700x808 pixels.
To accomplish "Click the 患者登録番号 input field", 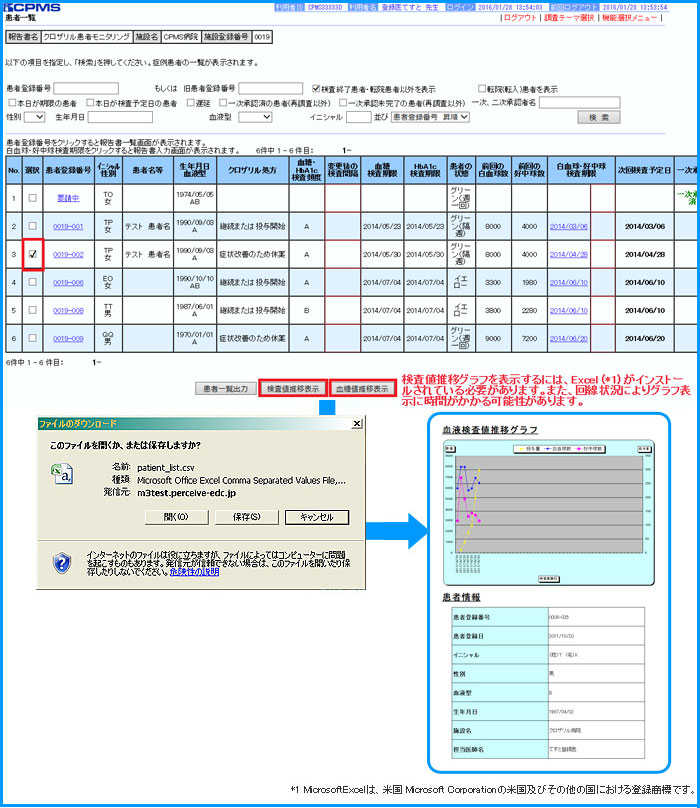I will 93,88.
